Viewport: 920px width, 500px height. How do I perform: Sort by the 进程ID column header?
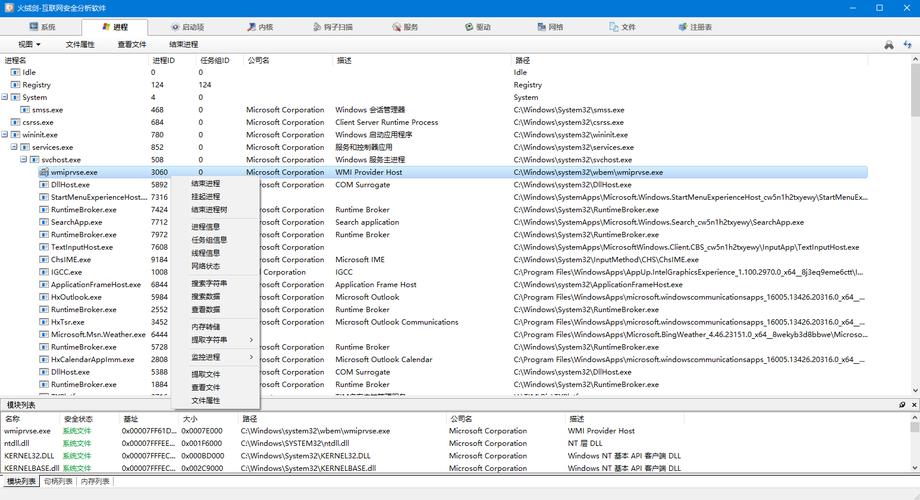click(172, 60)
